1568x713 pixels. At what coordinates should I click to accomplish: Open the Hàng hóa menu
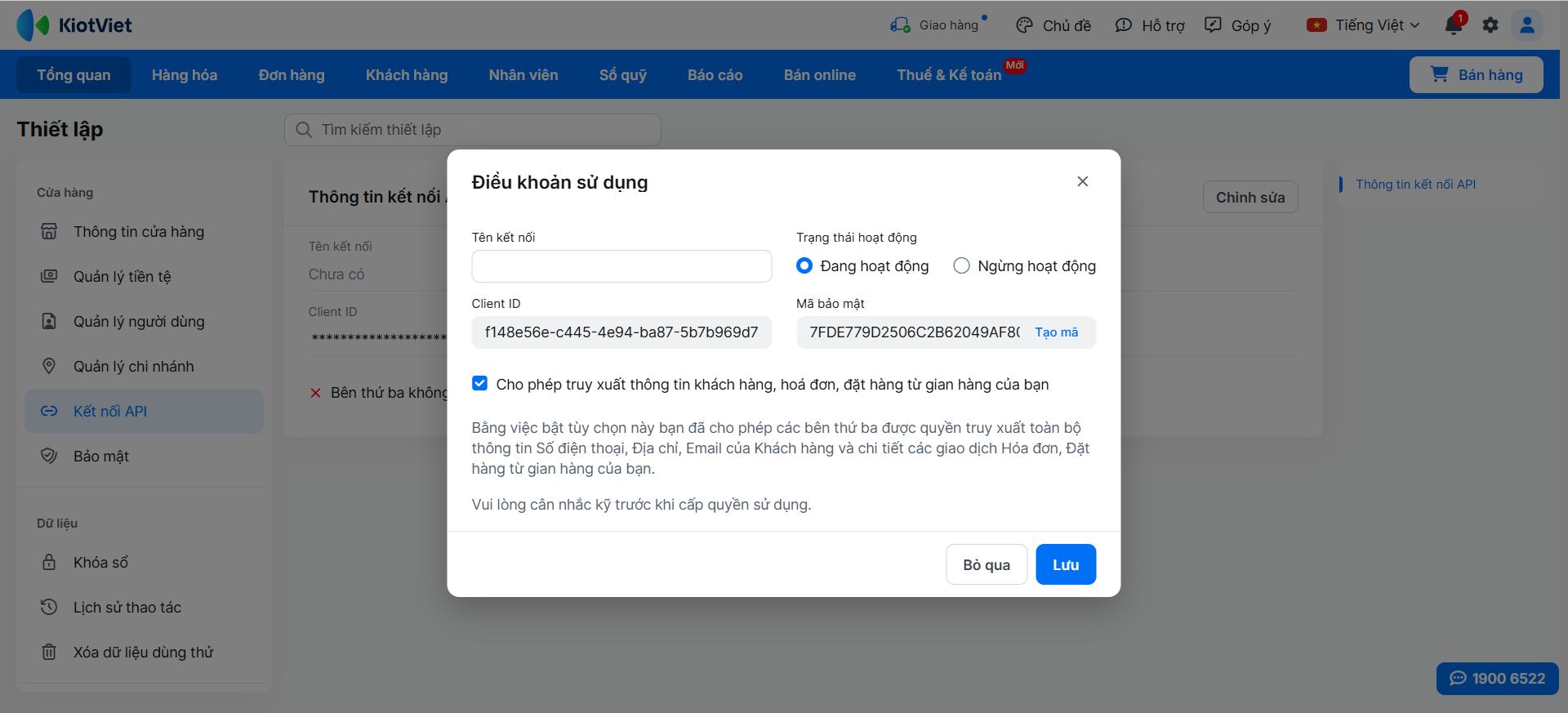point(185,75)
